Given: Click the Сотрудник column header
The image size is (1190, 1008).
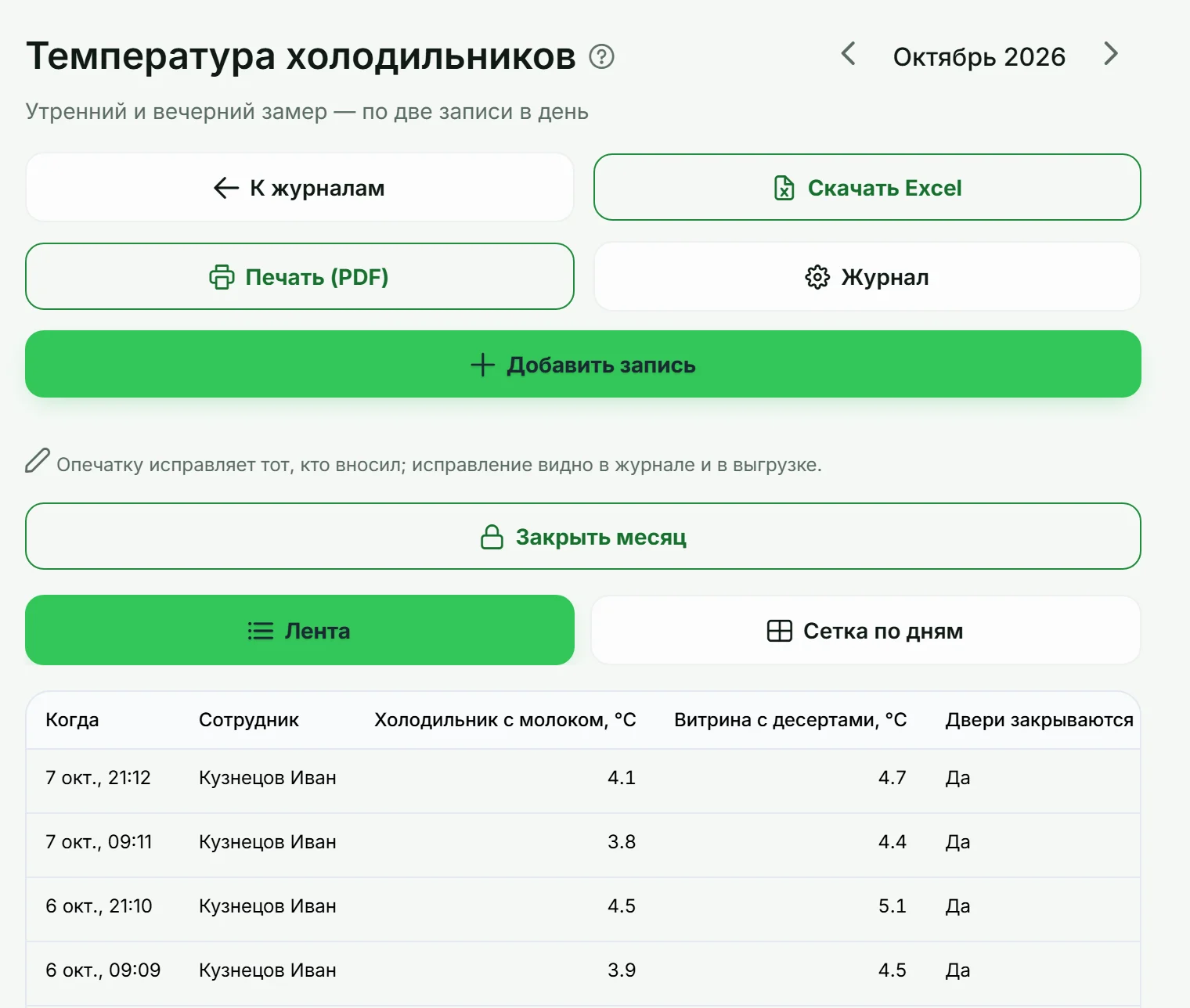Looking at the screenshot, I should click(x=249, y=720).
